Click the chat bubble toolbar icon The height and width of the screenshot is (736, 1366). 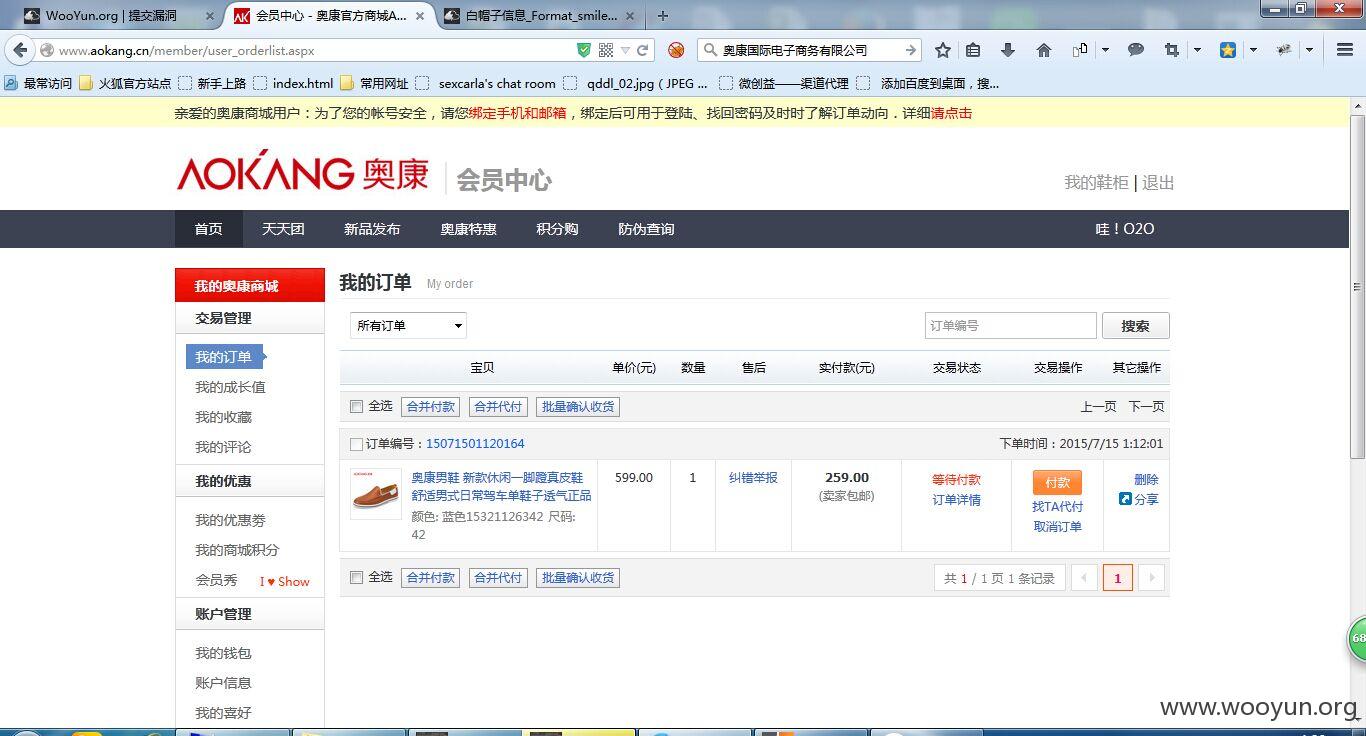(x=1136, y=50)
